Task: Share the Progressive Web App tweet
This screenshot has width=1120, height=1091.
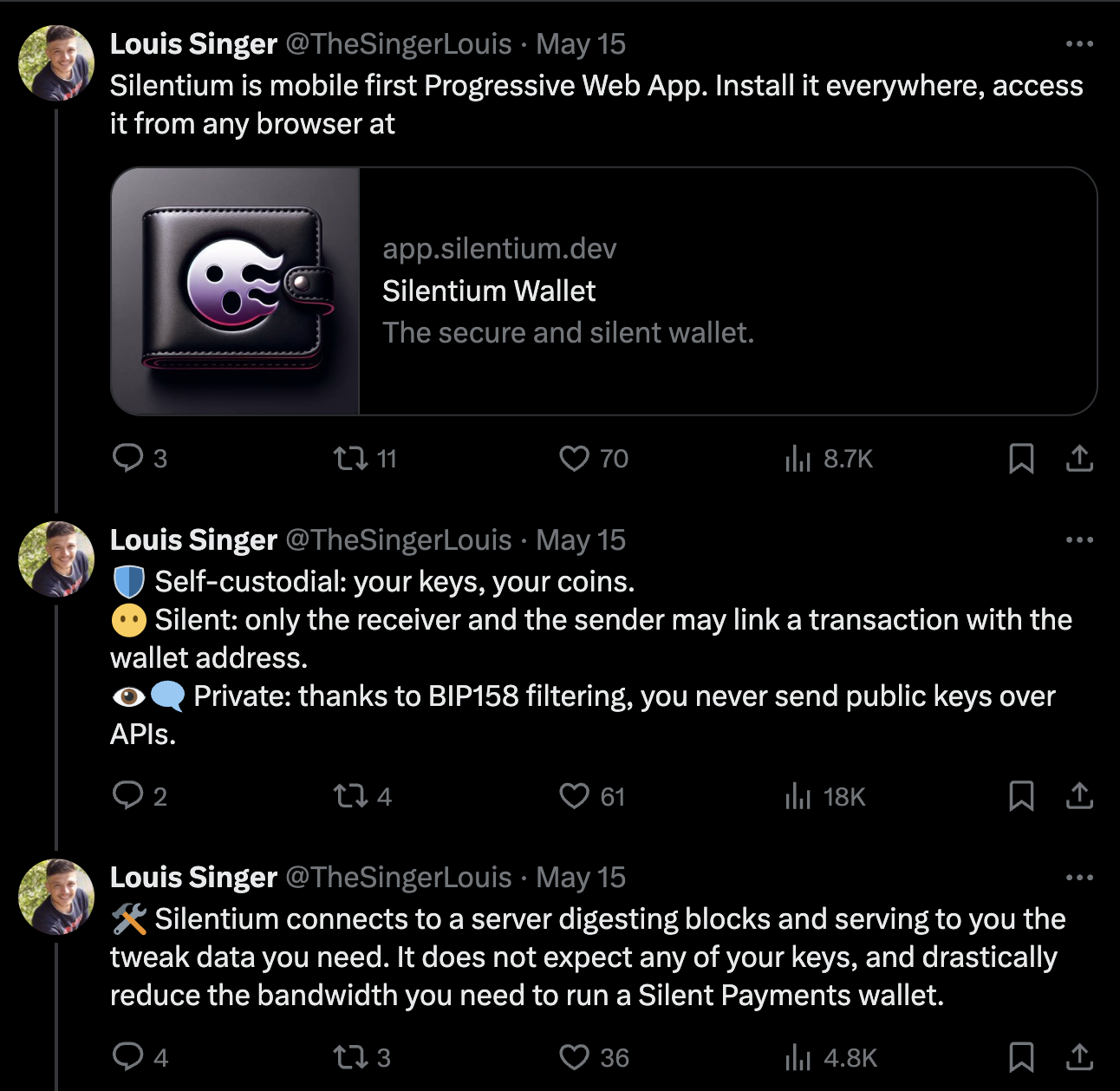Action: click(1079, 458)
